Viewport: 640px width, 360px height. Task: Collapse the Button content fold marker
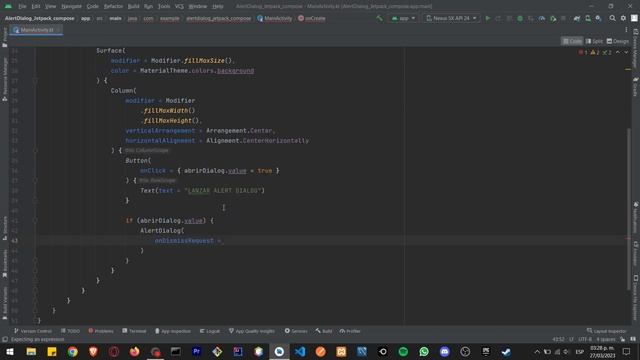tap(35, 180)
